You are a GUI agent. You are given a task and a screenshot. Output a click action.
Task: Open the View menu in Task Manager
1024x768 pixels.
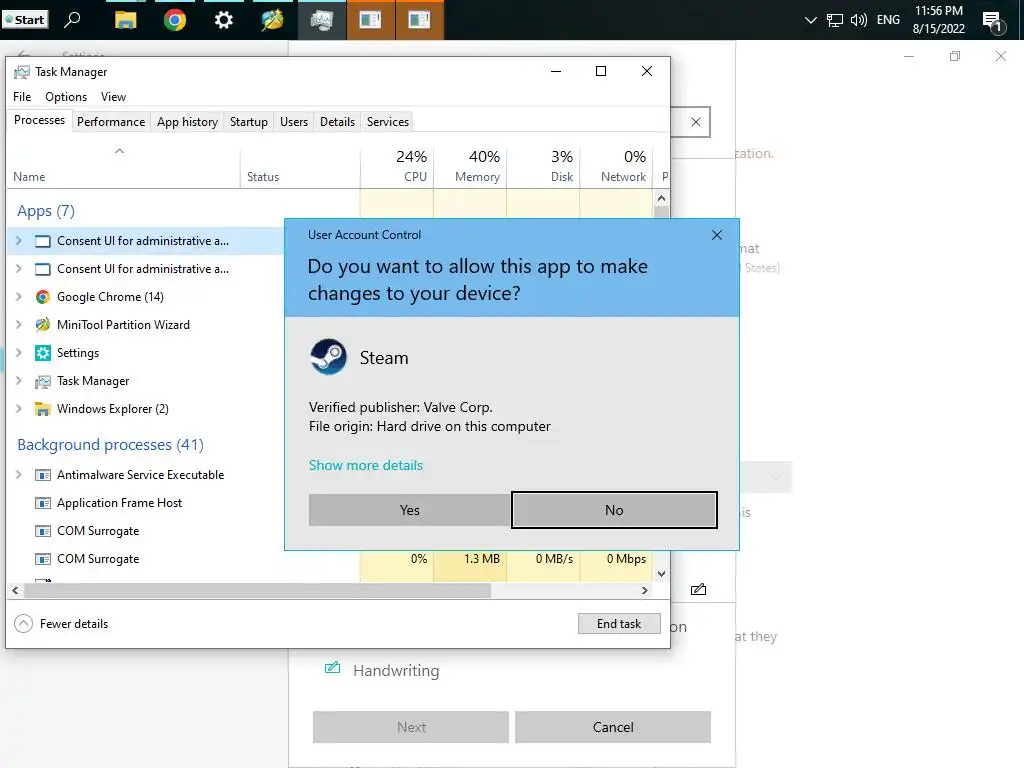(113, 97)
